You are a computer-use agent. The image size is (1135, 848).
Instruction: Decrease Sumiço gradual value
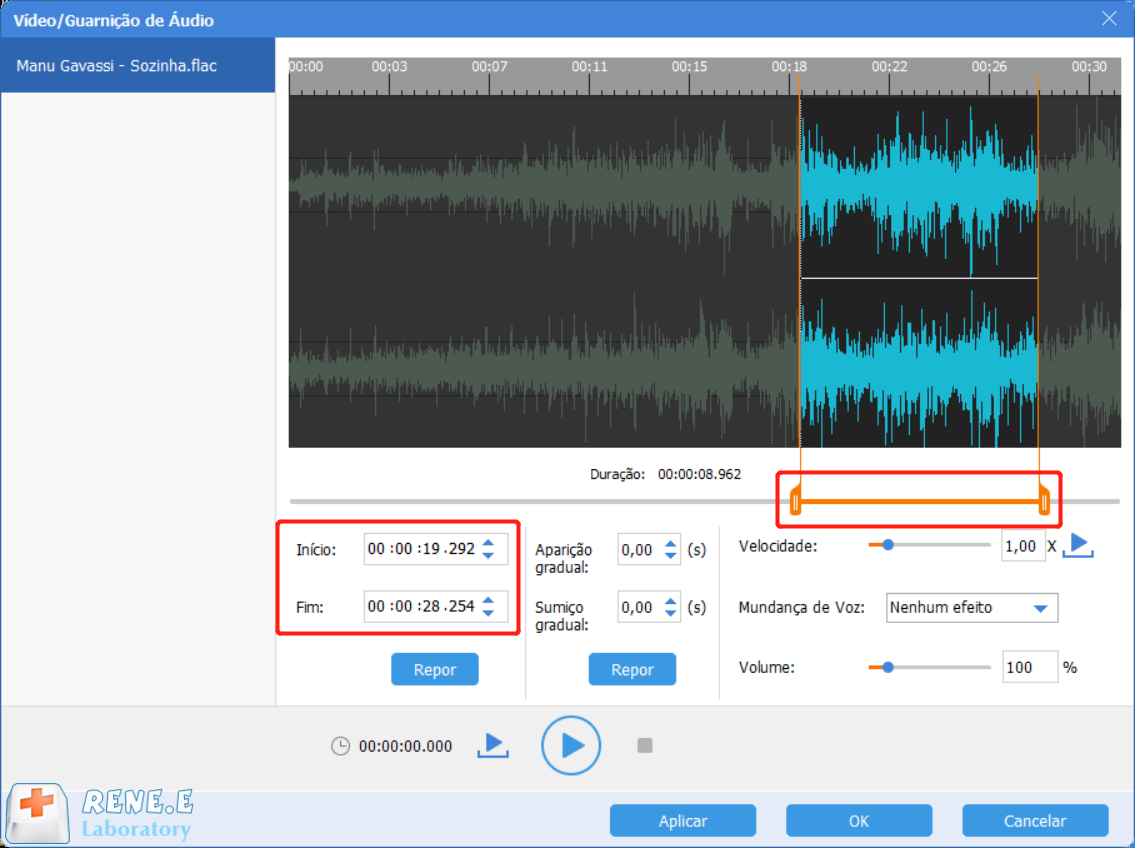point(670,613)
